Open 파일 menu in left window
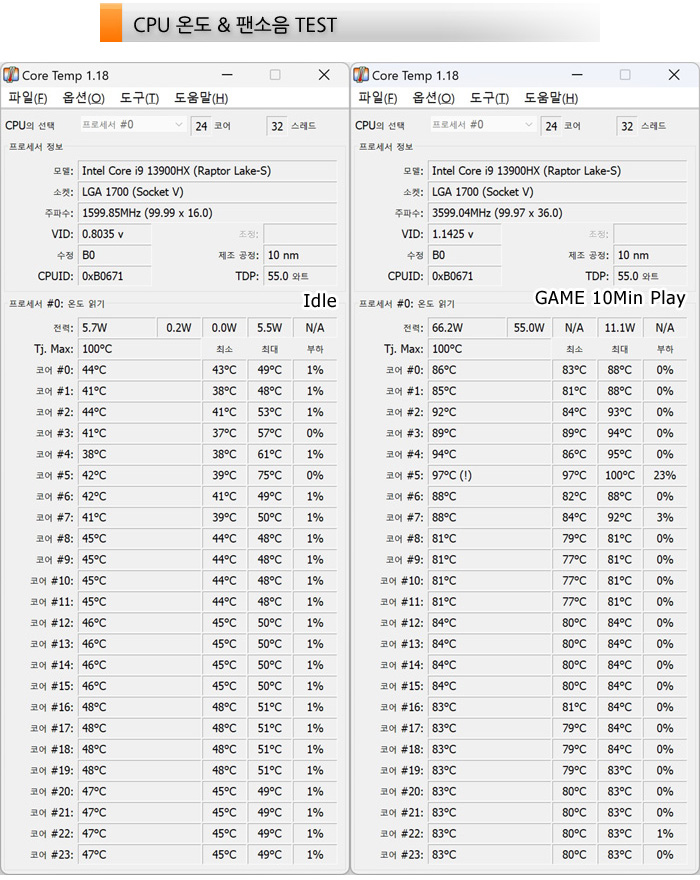Screen dimensions: 700x880 coord(27,98)
